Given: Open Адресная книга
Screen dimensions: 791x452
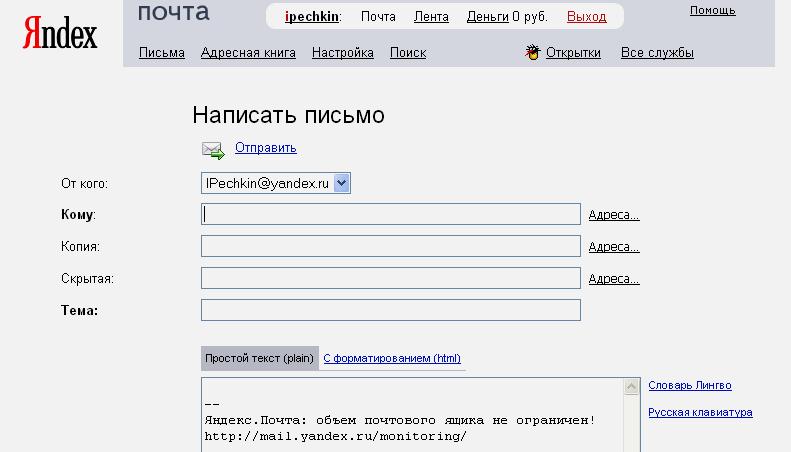Looking at the screenshot, I should tap(248, 52).
